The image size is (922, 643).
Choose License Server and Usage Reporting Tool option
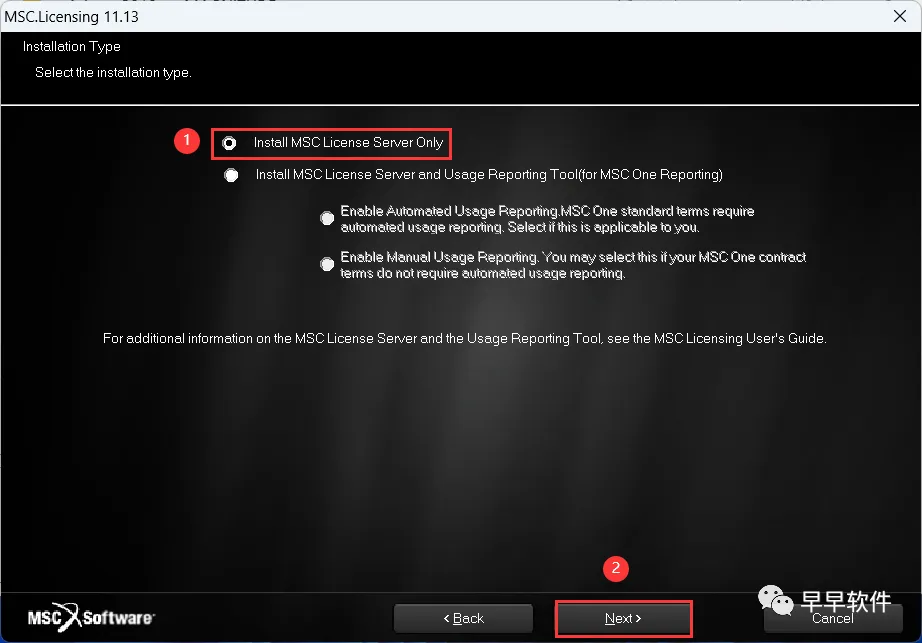231,175
